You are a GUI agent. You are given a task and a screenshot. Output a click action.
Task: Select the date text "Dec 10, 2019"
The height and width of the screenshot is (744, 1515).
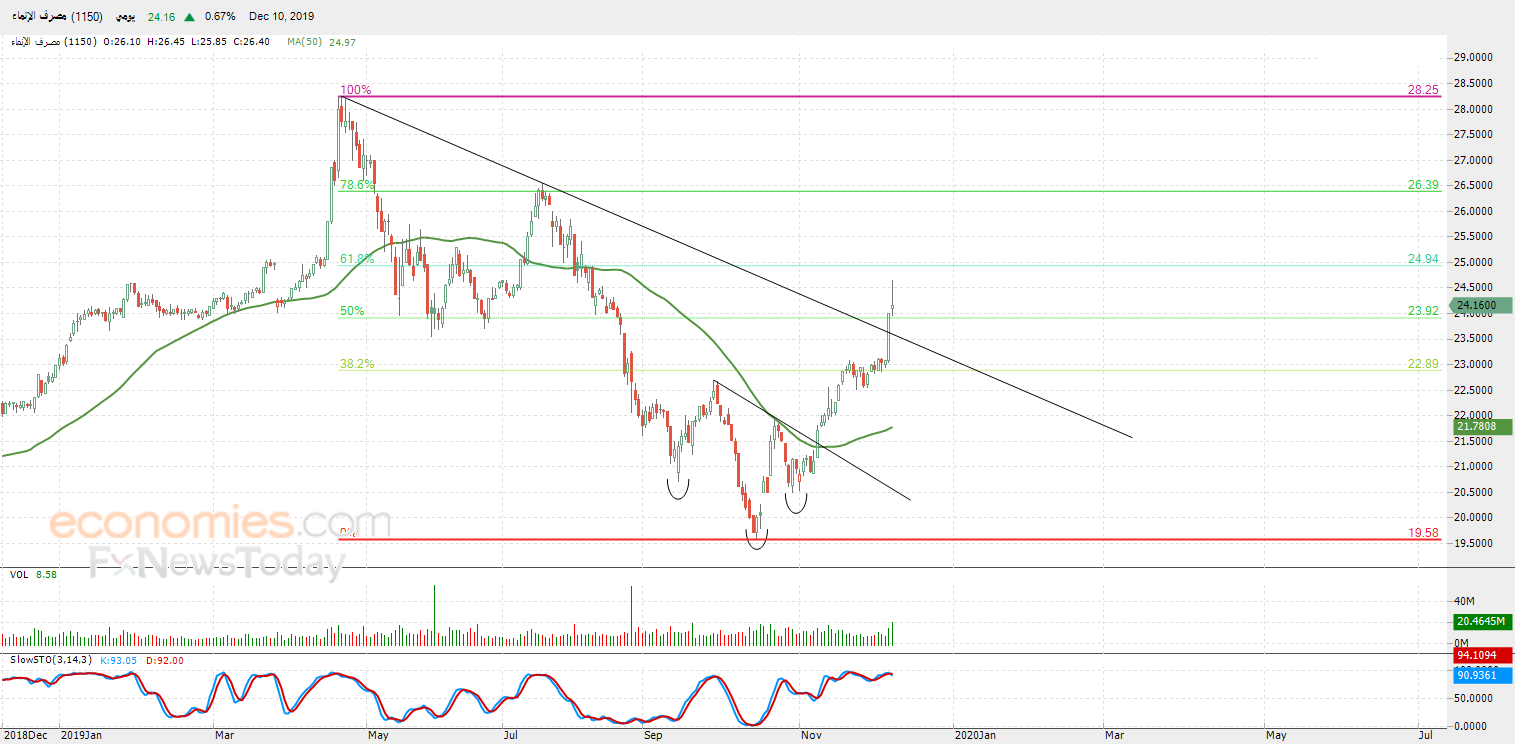coord(282,16)
